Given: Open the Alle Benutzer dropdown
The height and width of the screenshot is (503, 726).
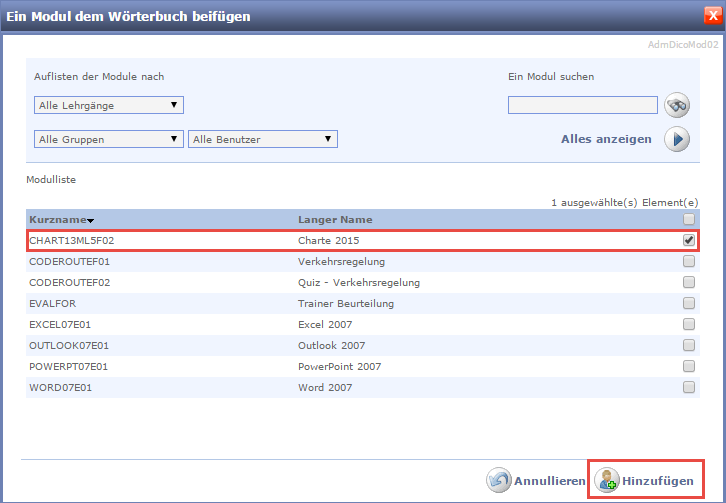Looking at the screenshot, I should tap(262, 139).
